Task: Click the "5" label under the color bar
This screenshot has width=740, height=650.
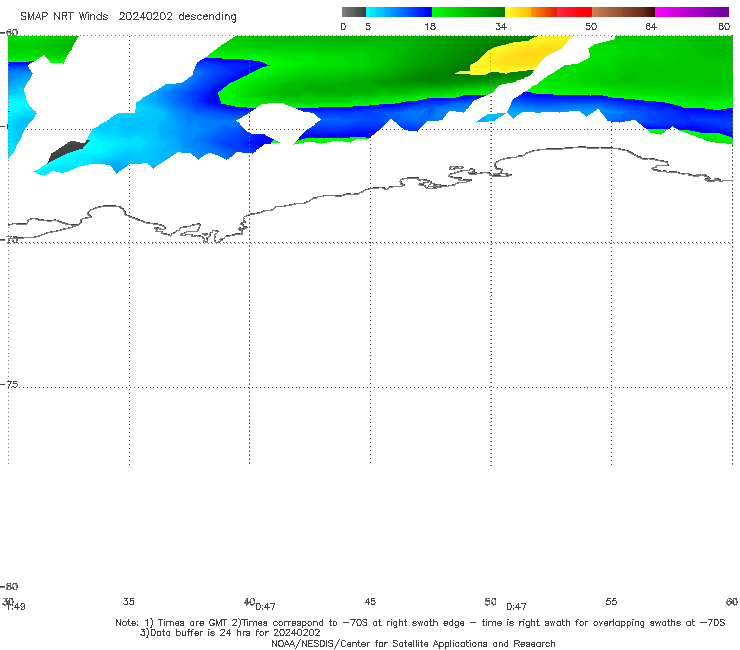Action: point(368,26)
